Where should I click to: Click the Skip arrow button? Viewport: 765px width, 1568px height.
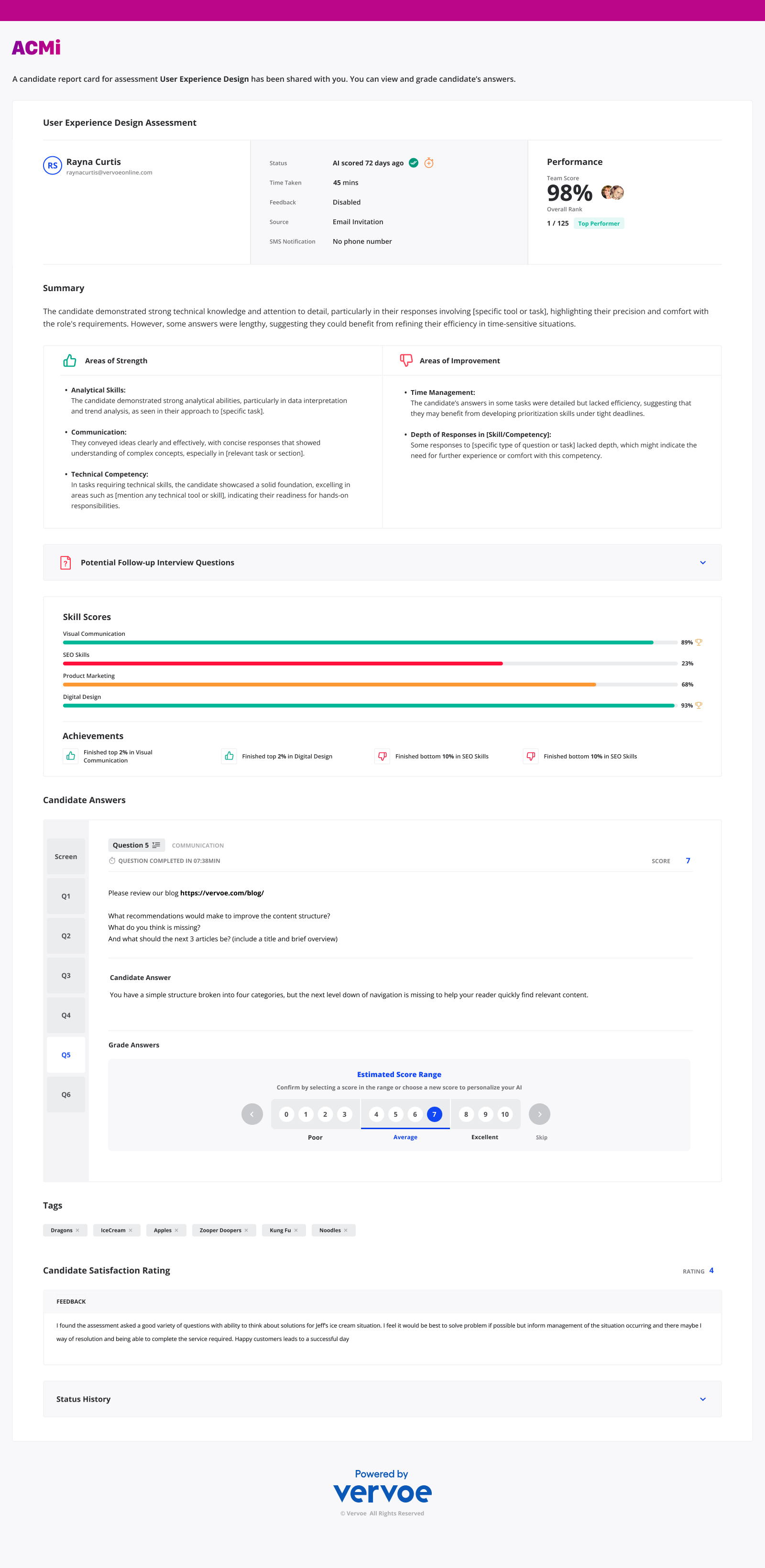tap(540, 1114)
